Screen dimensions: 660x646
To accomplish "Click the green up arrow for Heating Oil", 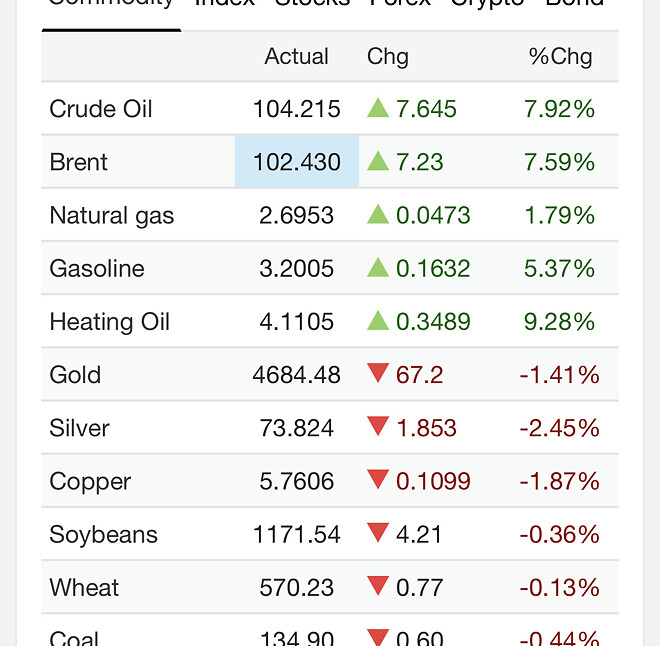I will coord(377,320).
